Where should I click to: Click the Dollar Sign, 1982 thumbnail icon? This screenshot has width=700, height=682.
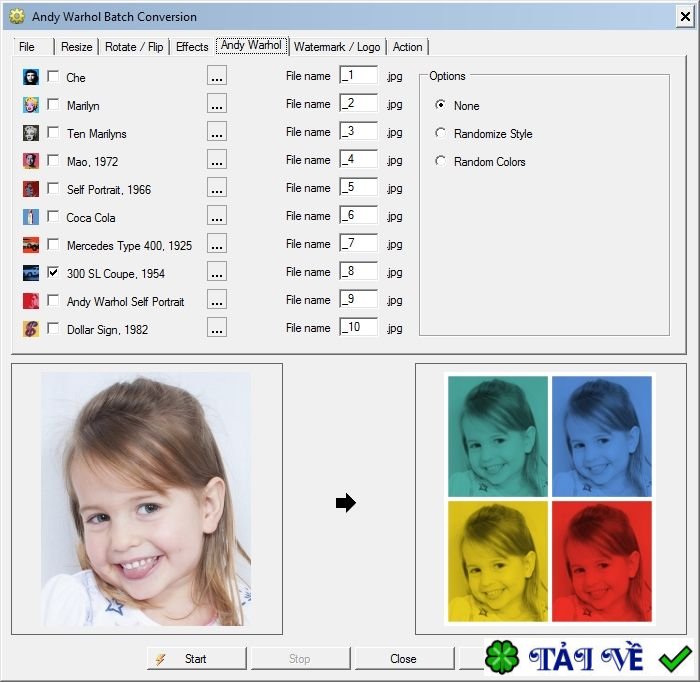tap(31, 329)
